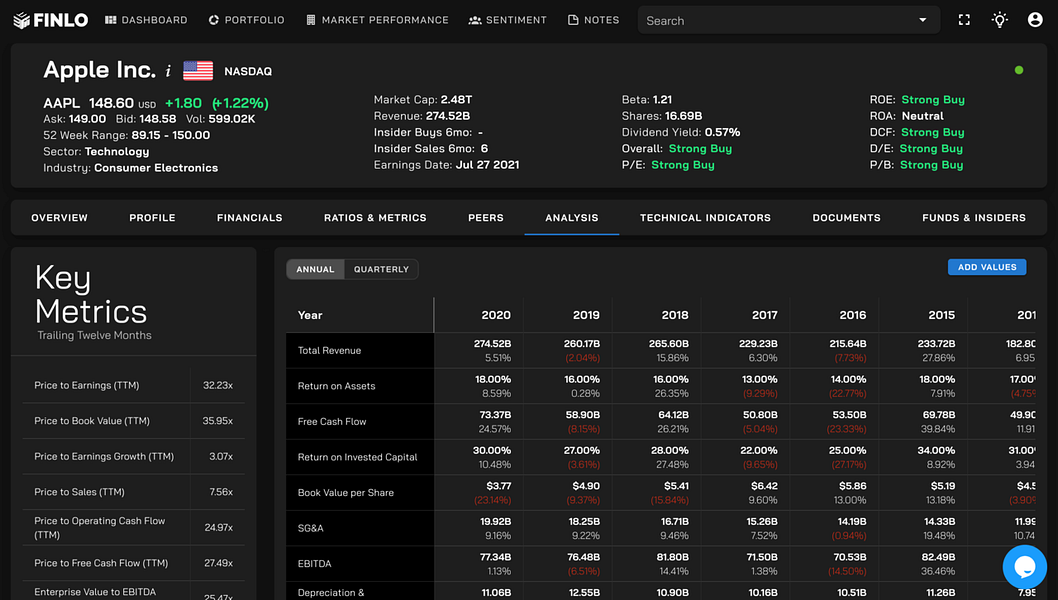Click the EBITDA row label
Screen dimensions: 1058x600
point(314,564)
